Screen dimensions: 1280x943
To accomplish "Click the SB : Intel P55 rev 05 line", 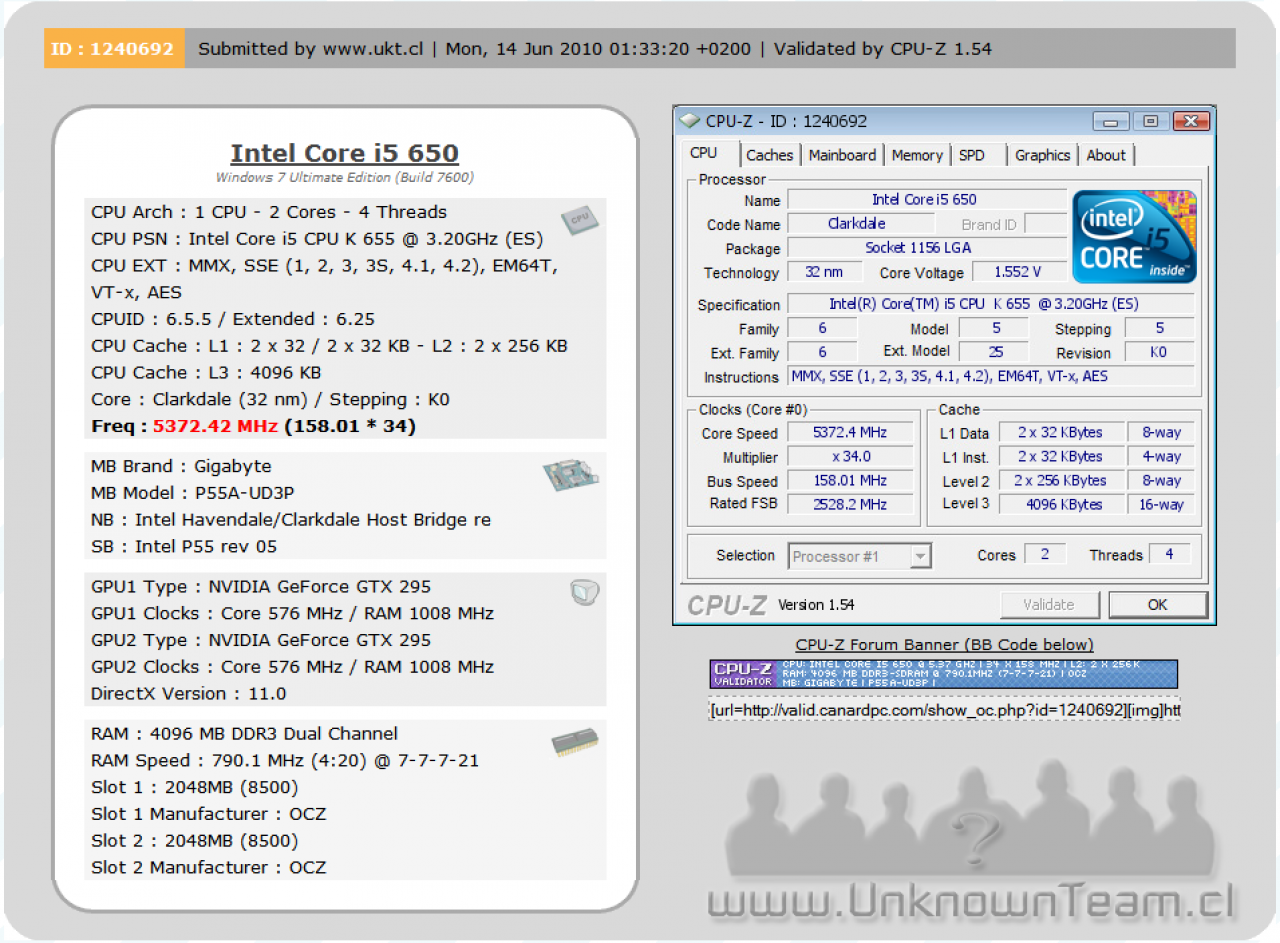I will (x=184, y=546).
